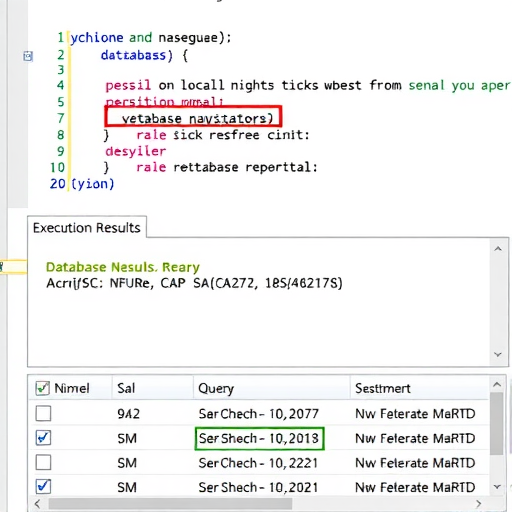Click the horizontal scroll right arrow
Viewport: 512px width, 512px height.
point(479,504)
